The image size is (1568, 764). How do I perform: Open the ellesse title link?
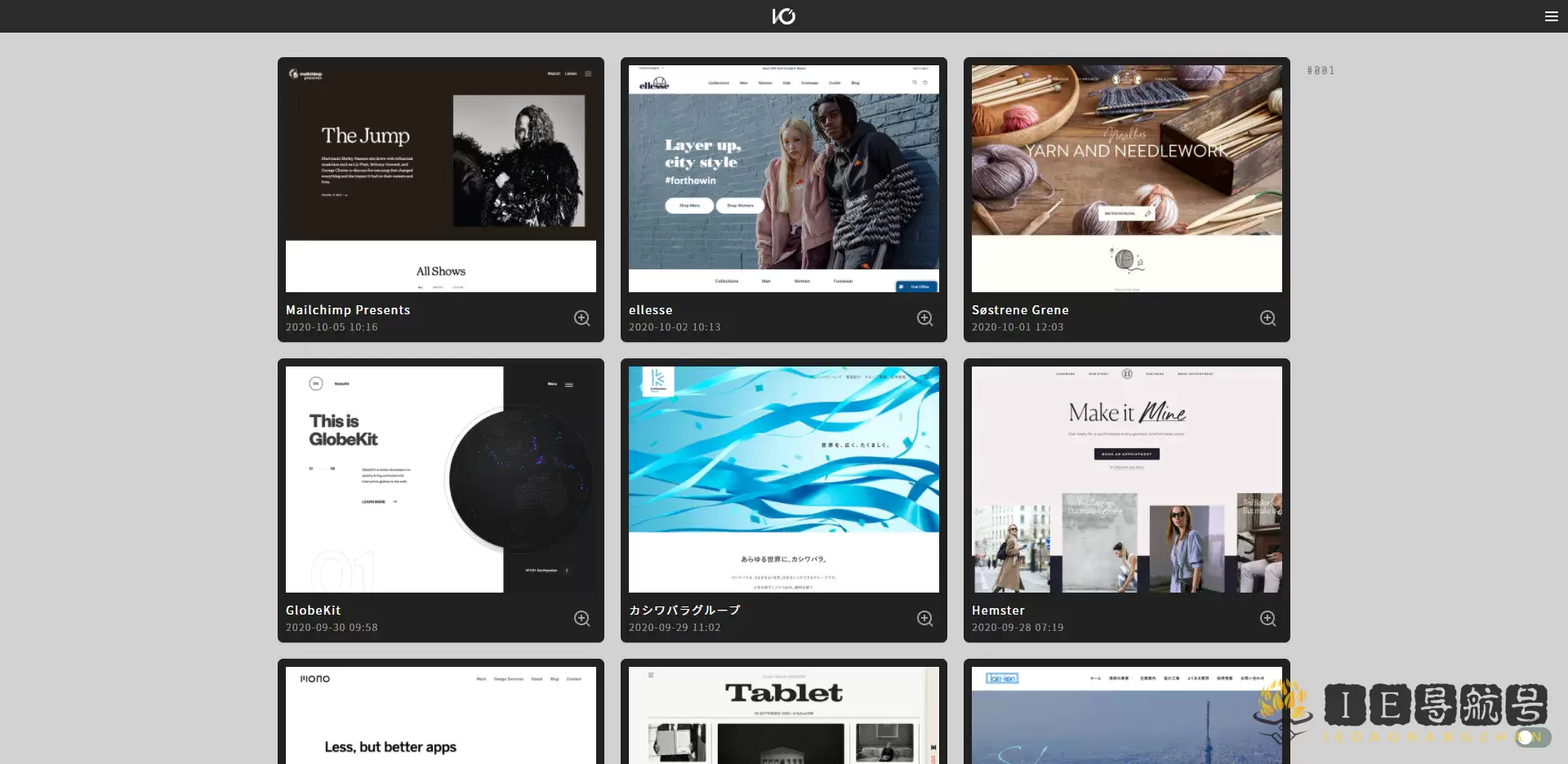651,310
